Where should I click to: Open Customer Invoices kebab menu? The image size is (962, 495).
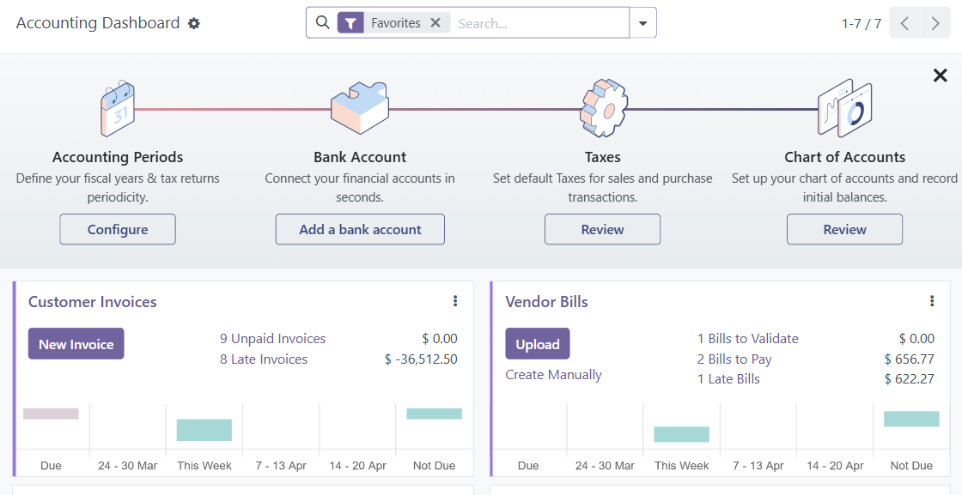pyautogui.click(x=455, y=301)
